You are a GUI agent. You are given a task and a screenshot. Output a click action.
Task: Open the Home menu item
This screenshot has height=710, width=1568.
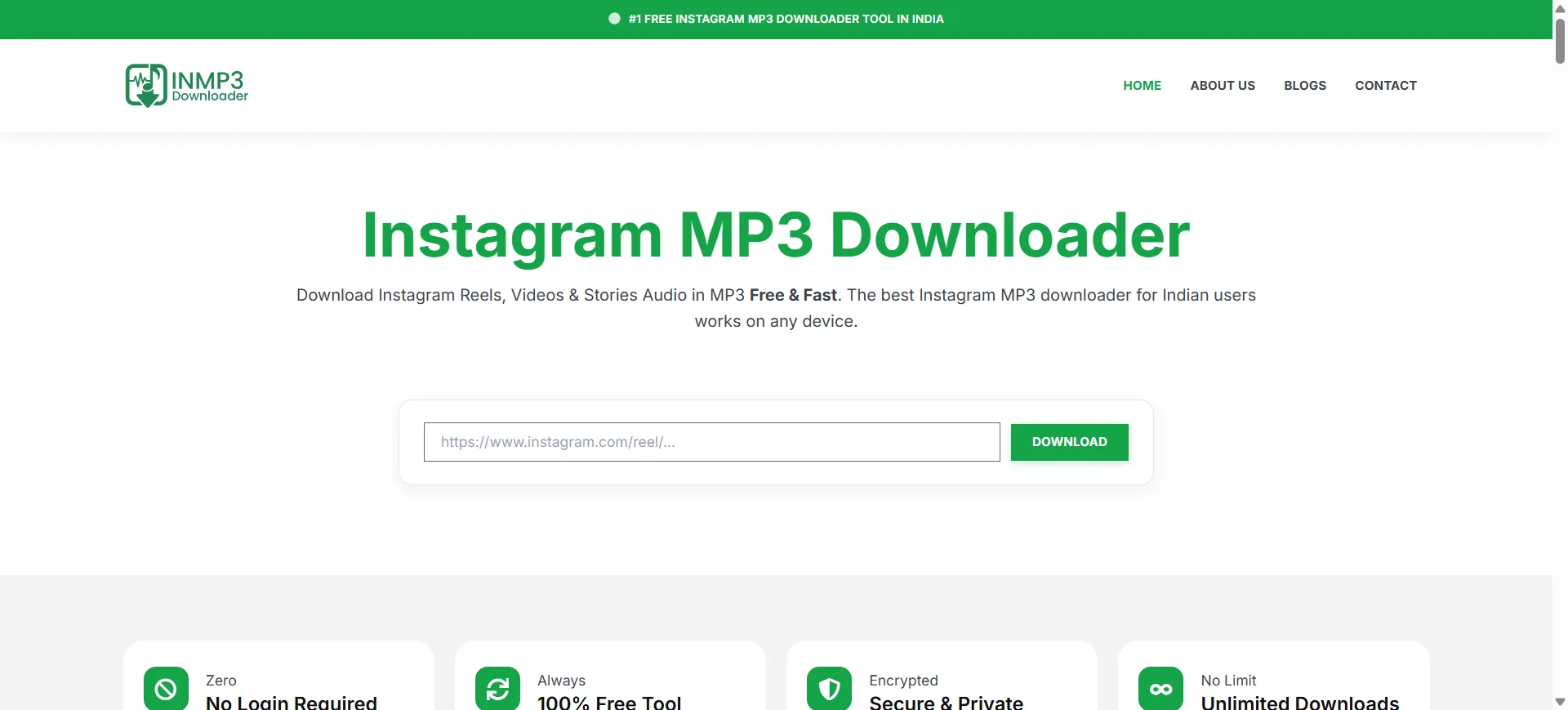[x=1142, y=86]
